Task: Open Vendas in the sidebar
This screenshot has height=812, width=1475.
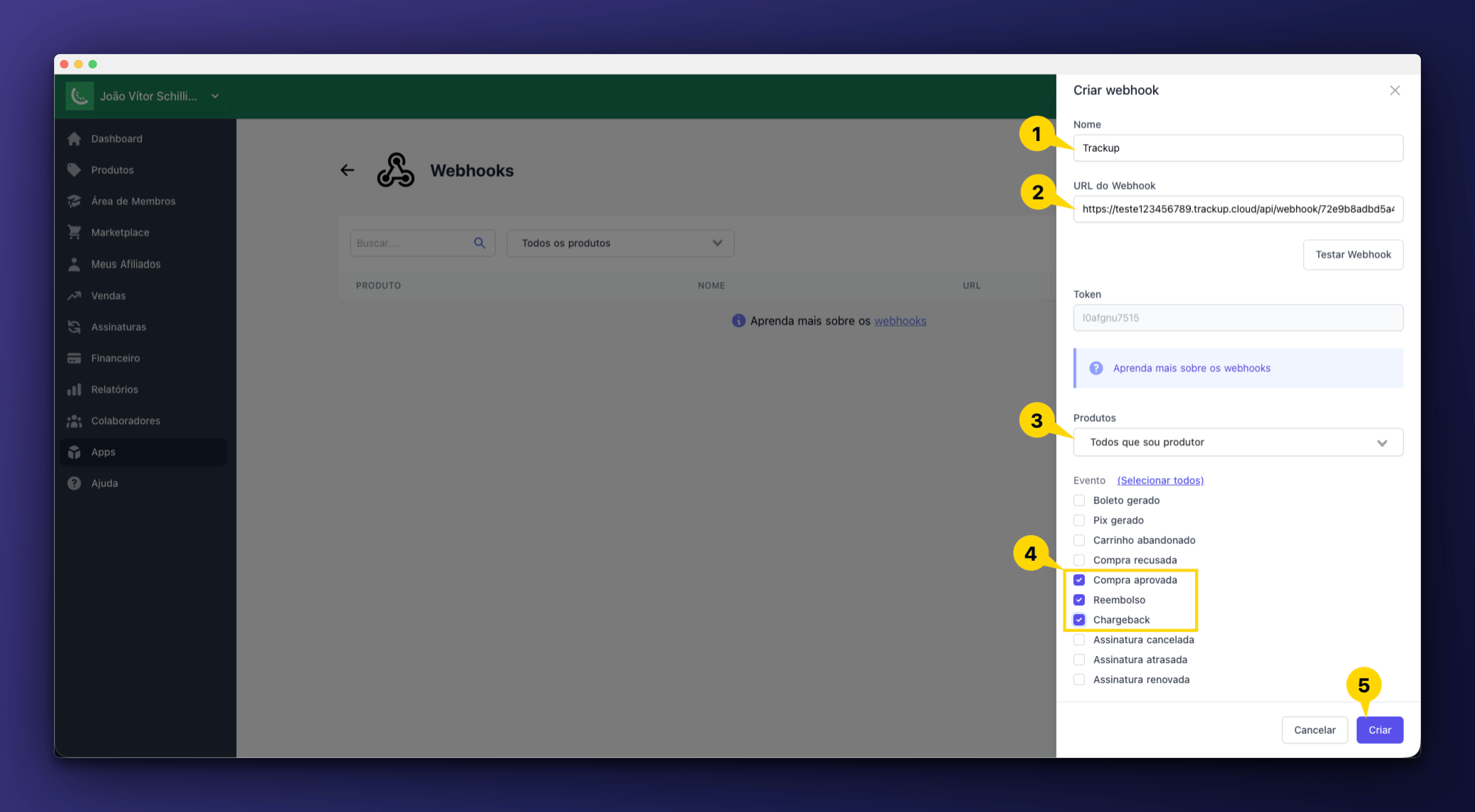Action: pos(143,295)
